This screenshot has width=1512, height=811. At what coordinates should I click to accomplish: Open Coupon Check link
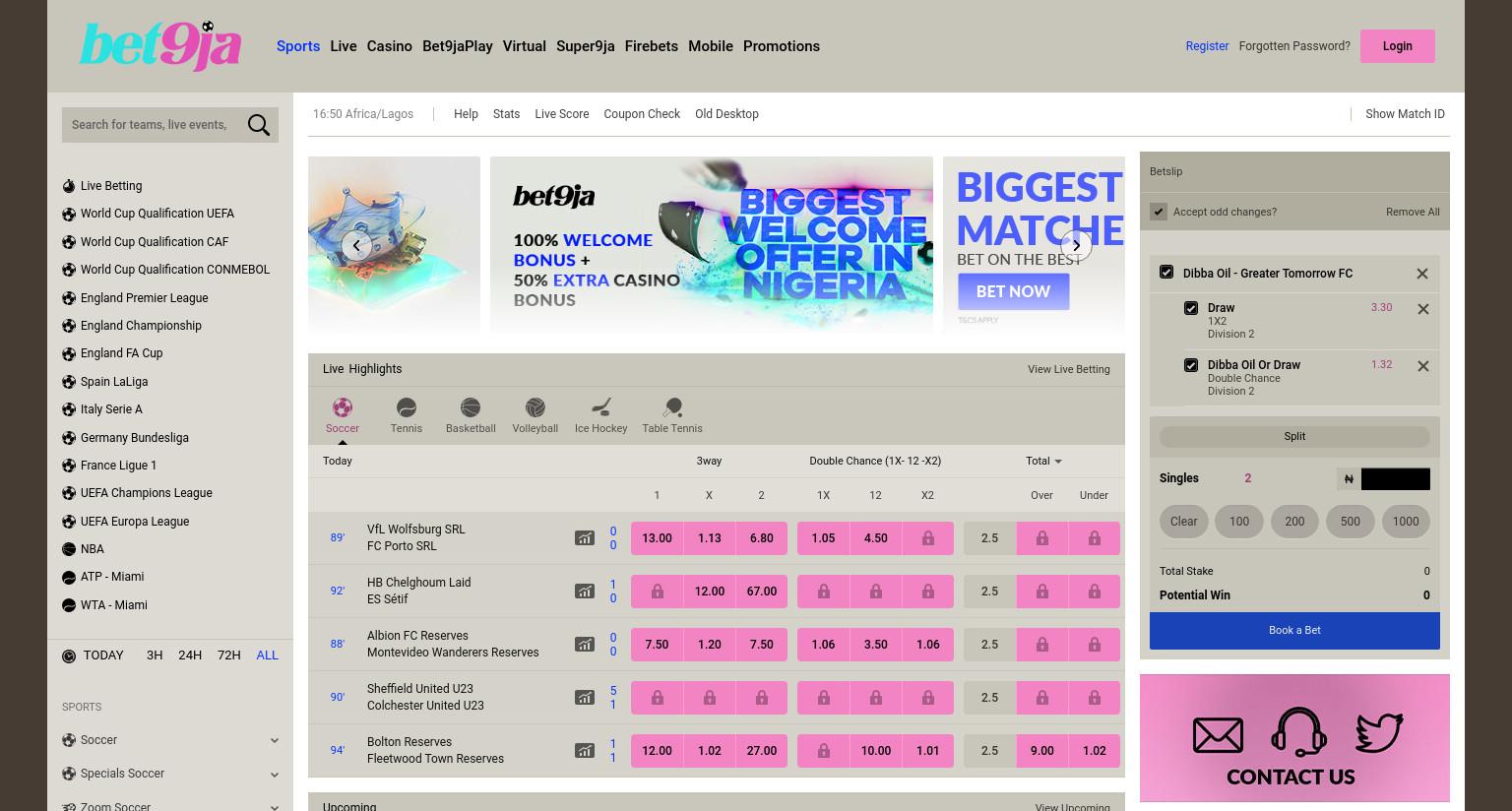pyautogui.click(x=642, y=114)
